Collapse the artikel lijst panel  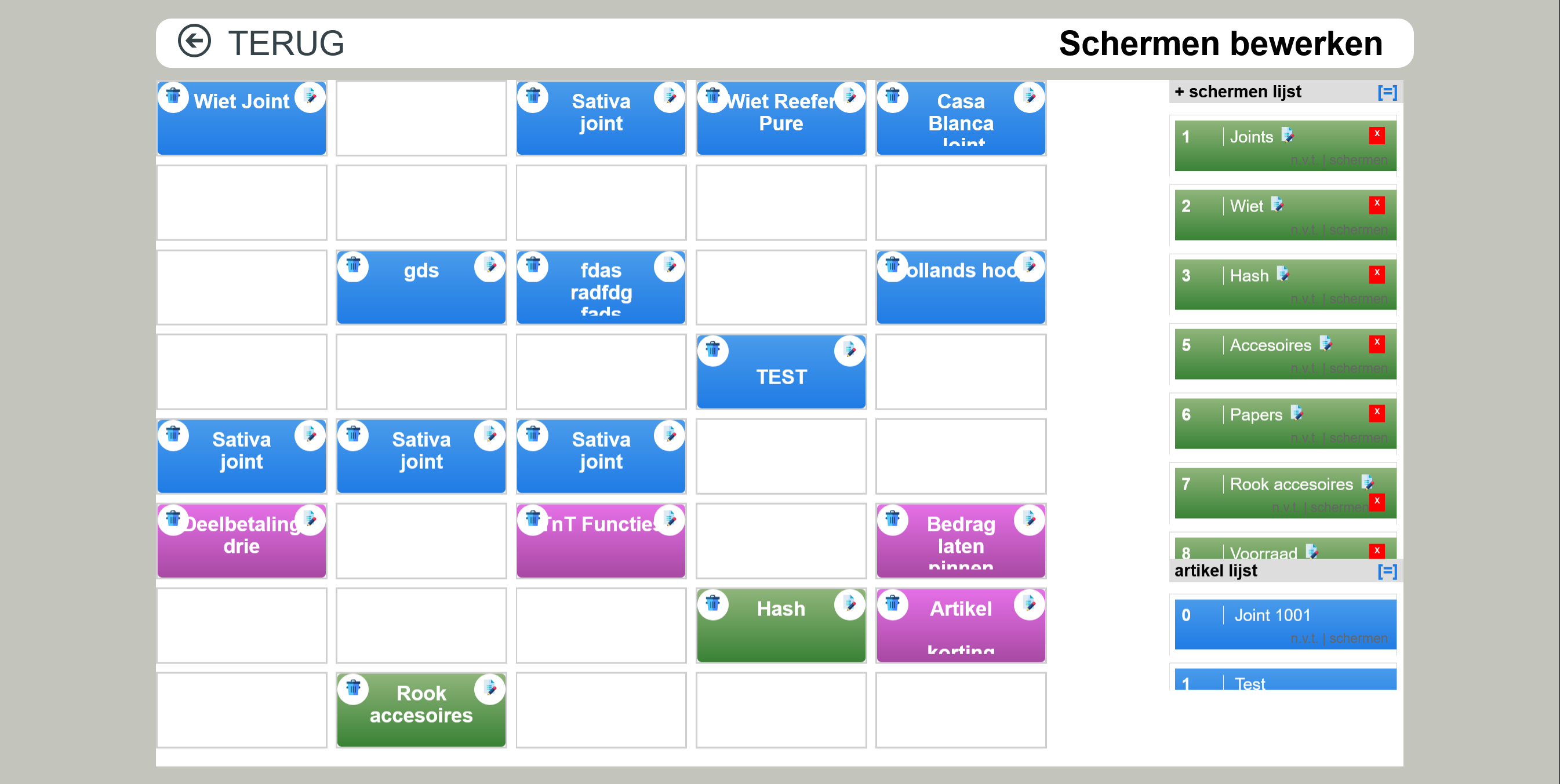pyautogui.click(x=1387, y=571)
